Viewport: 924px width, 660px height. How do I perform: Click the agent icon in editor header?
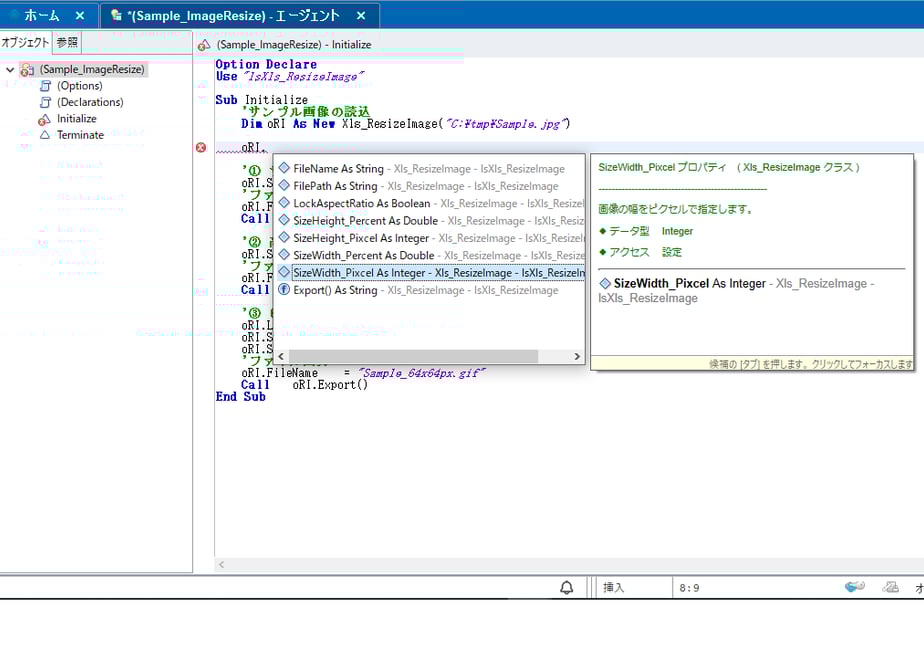pos(204,45)
